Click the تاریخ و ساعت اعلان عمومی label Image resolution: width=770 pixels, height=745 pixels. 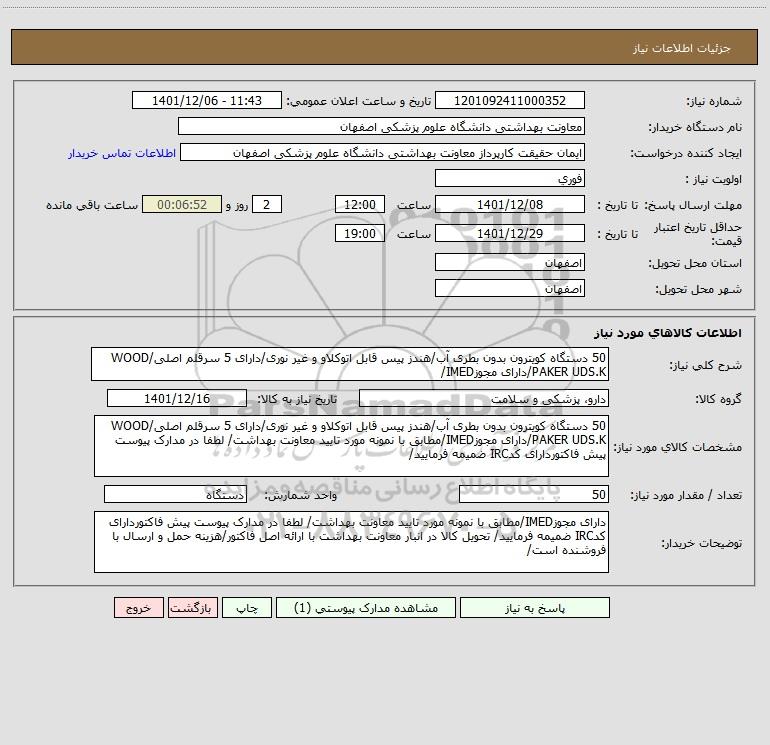click(x=358, y=101)
